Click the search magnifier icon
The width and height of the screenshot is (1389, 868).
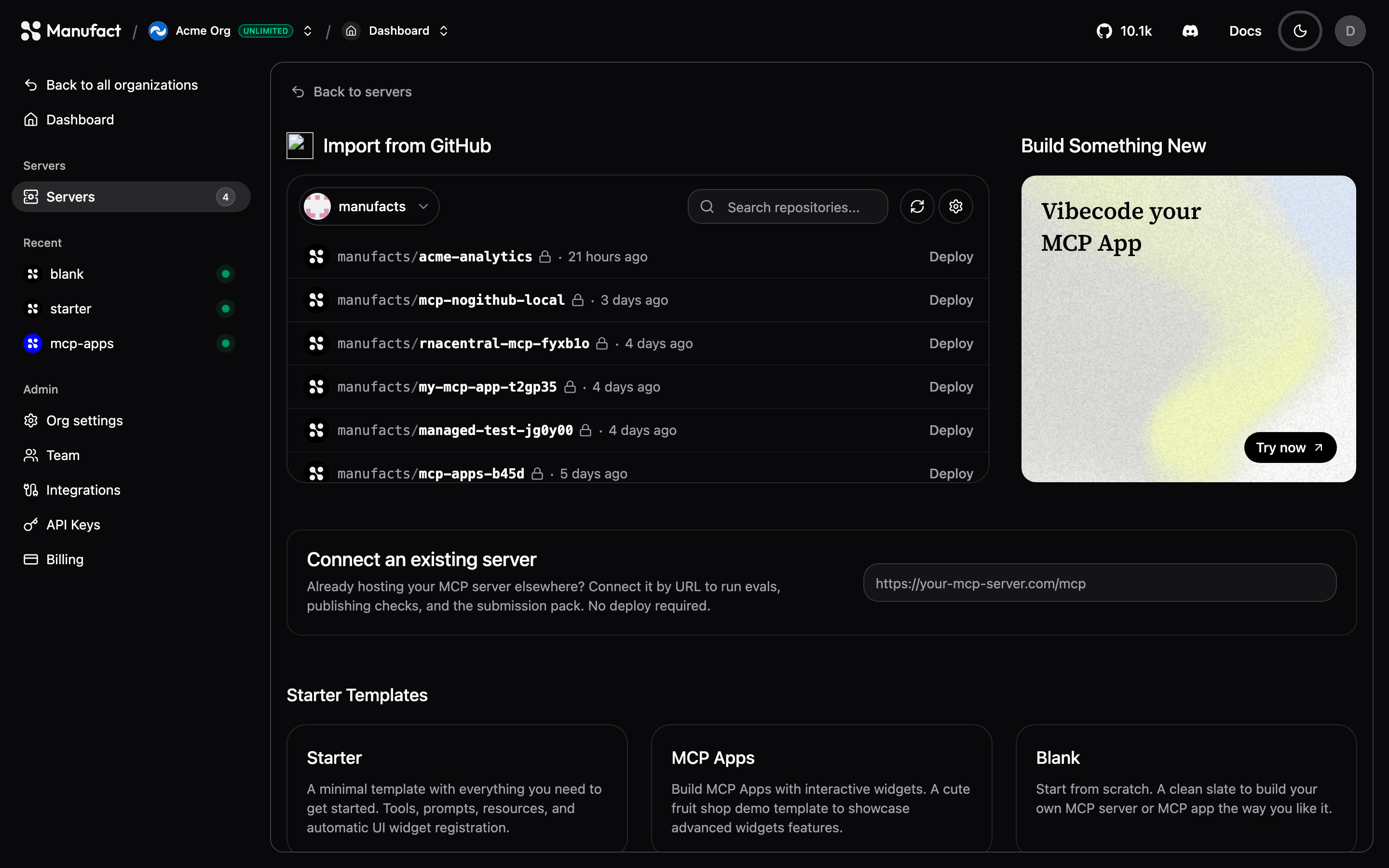click(707, 207)
